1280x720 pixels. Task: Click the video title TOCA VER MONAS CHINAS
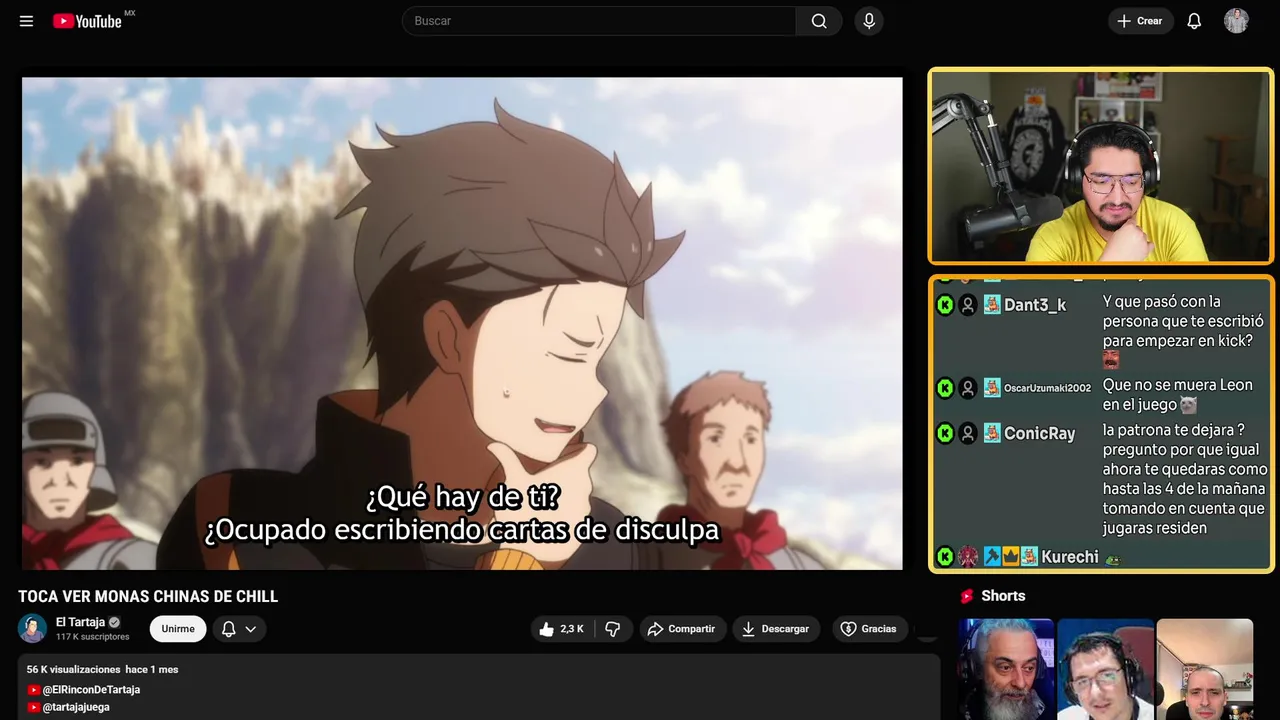pyautogui.click(x=148, y=596)
